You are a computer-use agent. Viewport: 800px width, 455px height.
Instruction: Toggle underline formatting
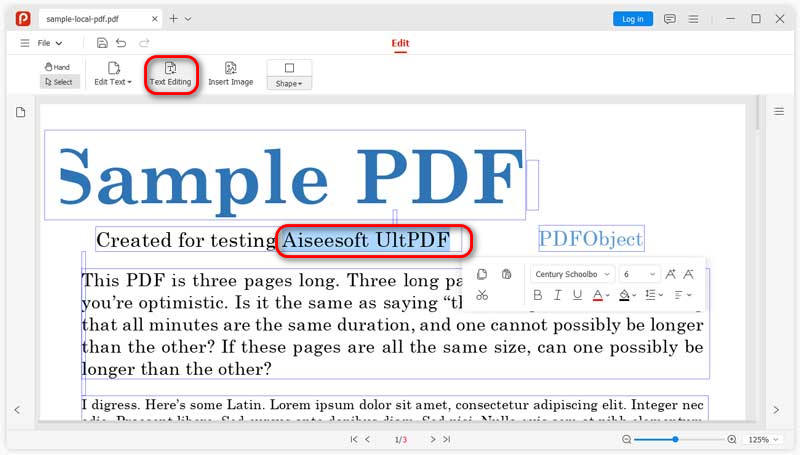577,295
